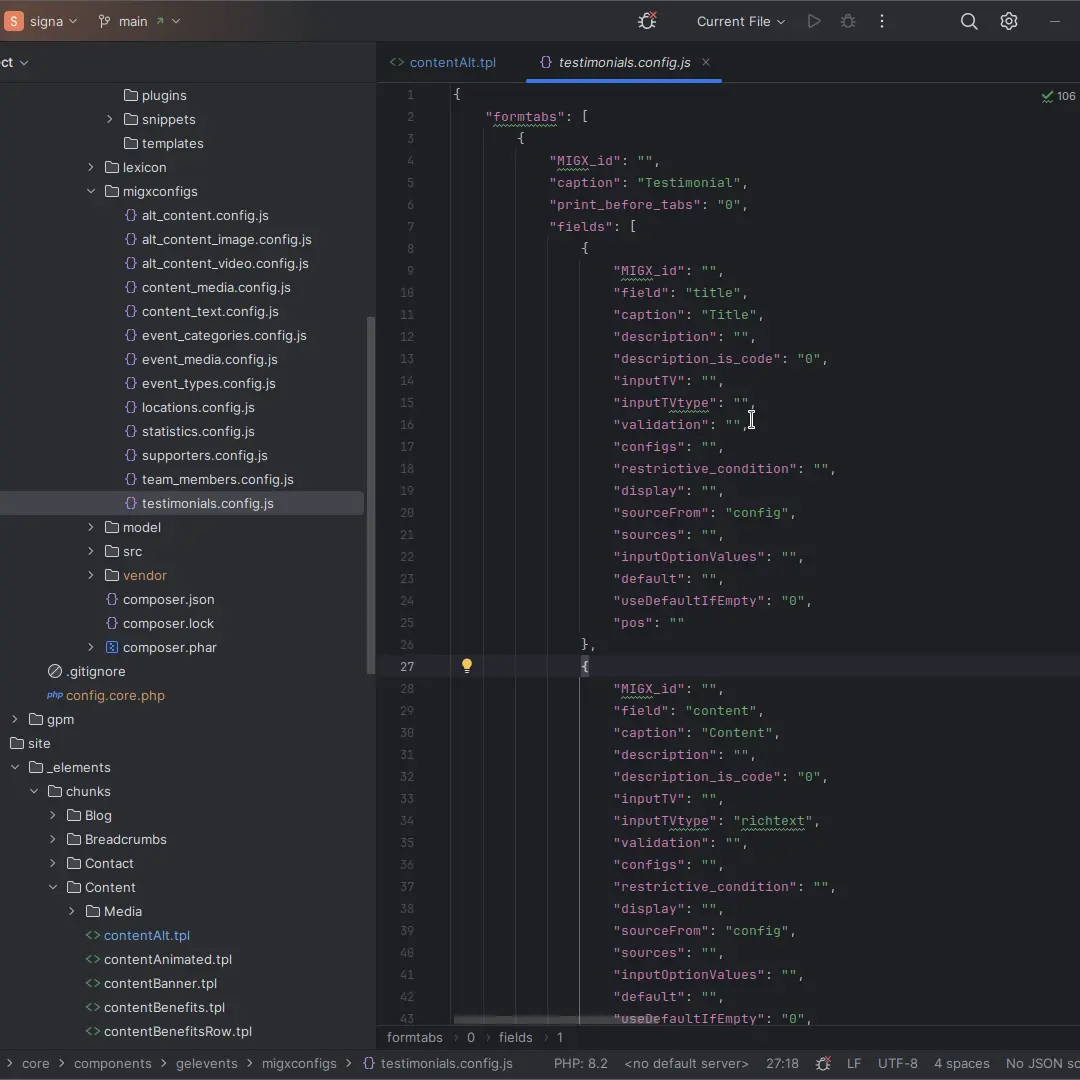Open the Search Everywhere magnifier
The height and width of the screenshot is (1080, 1080).
[968, 21]
